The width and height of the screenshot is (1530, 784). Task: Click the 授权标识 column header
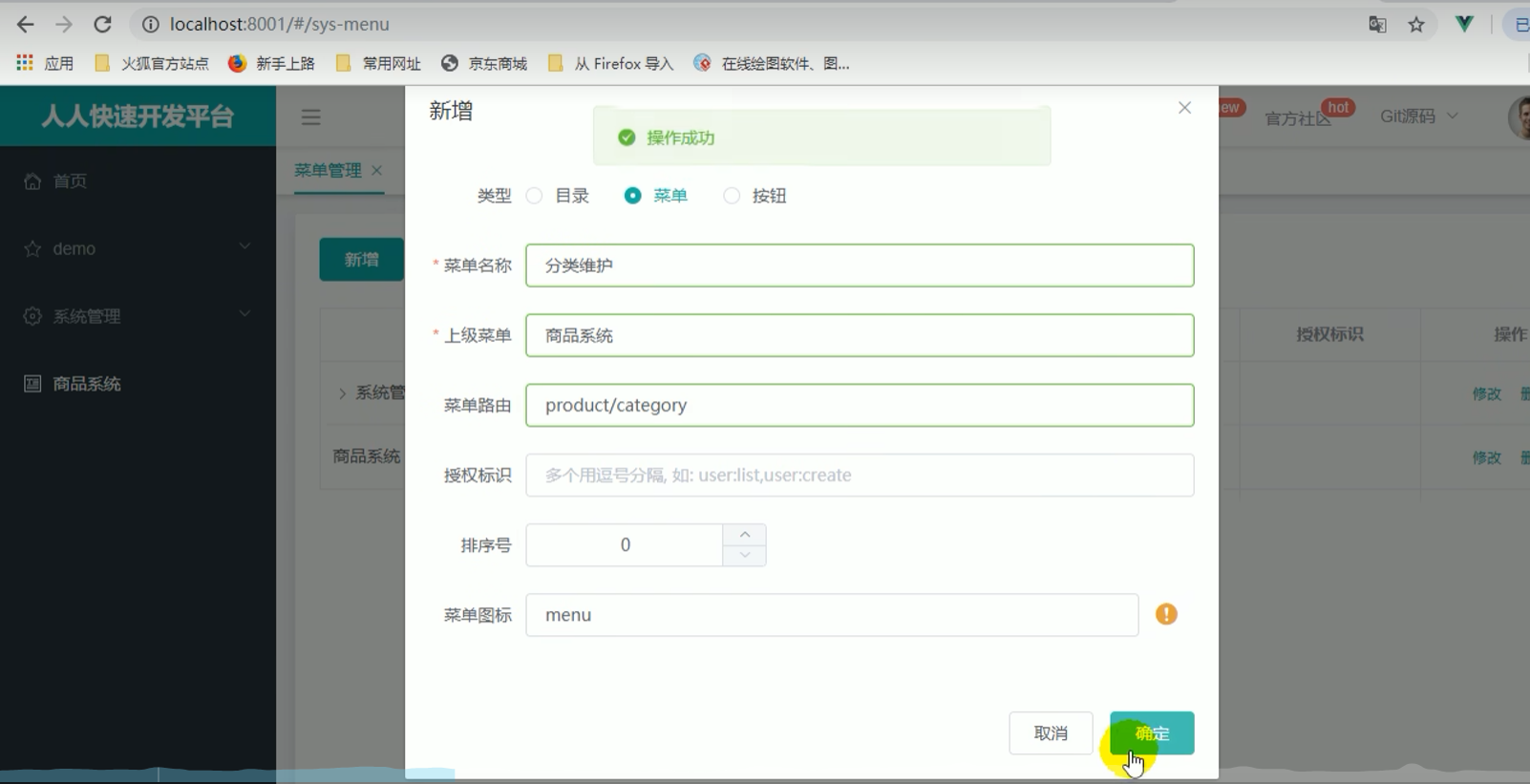pos(1329,334)
